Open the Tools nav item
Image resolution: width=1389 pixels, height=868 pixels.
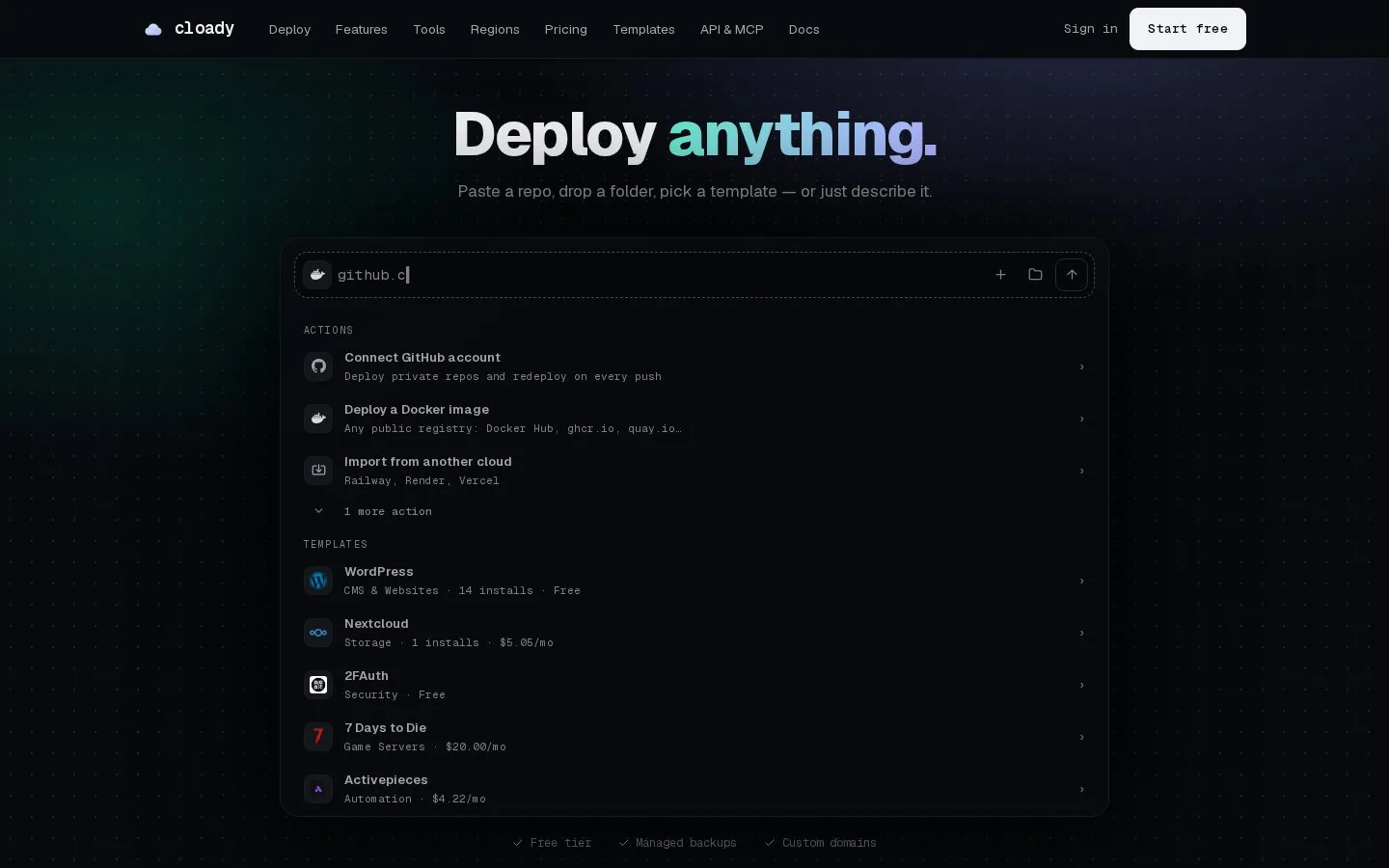click(429, 30)
